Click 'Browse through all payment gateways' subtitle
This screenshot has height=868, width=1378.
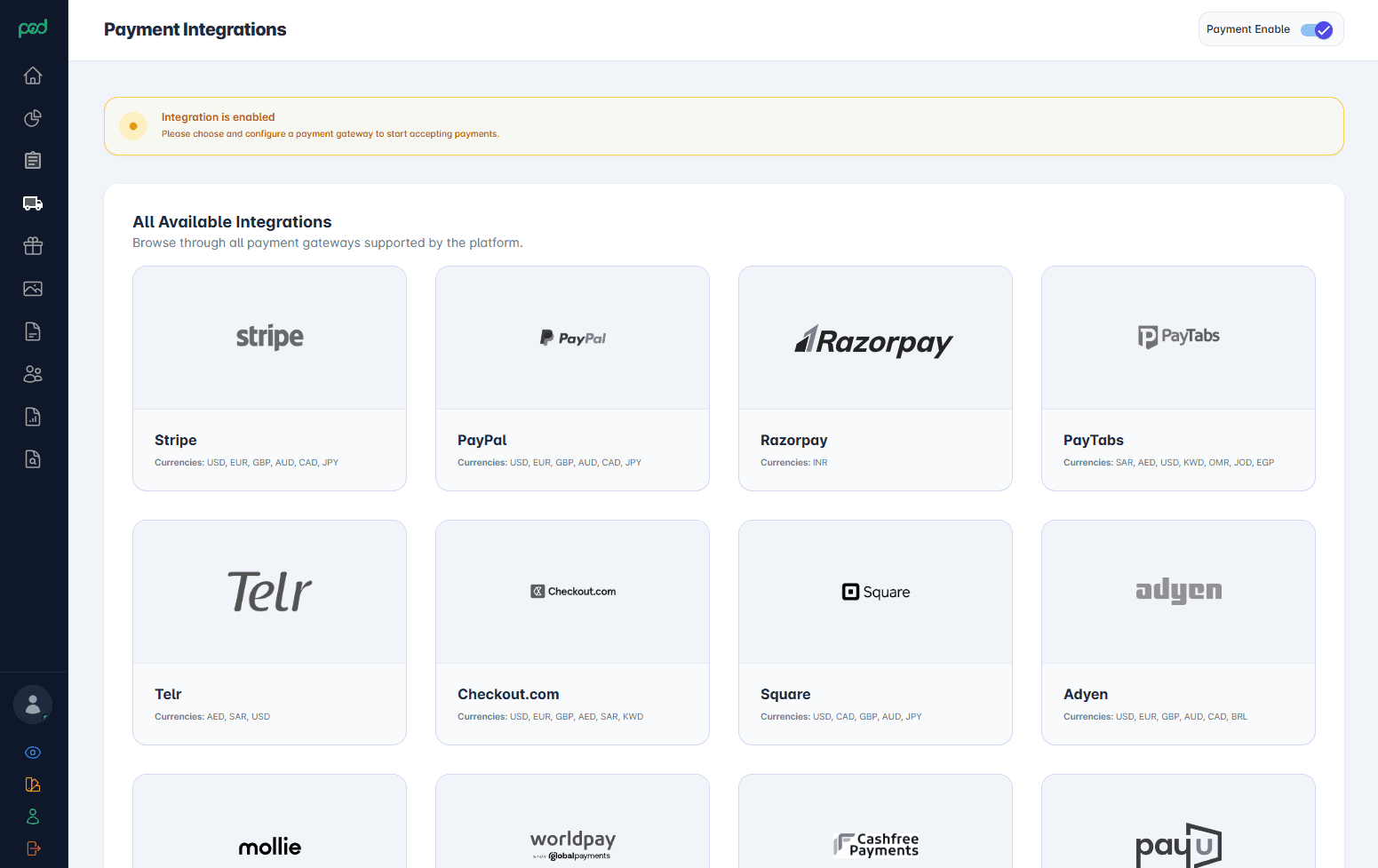(328, 243)
